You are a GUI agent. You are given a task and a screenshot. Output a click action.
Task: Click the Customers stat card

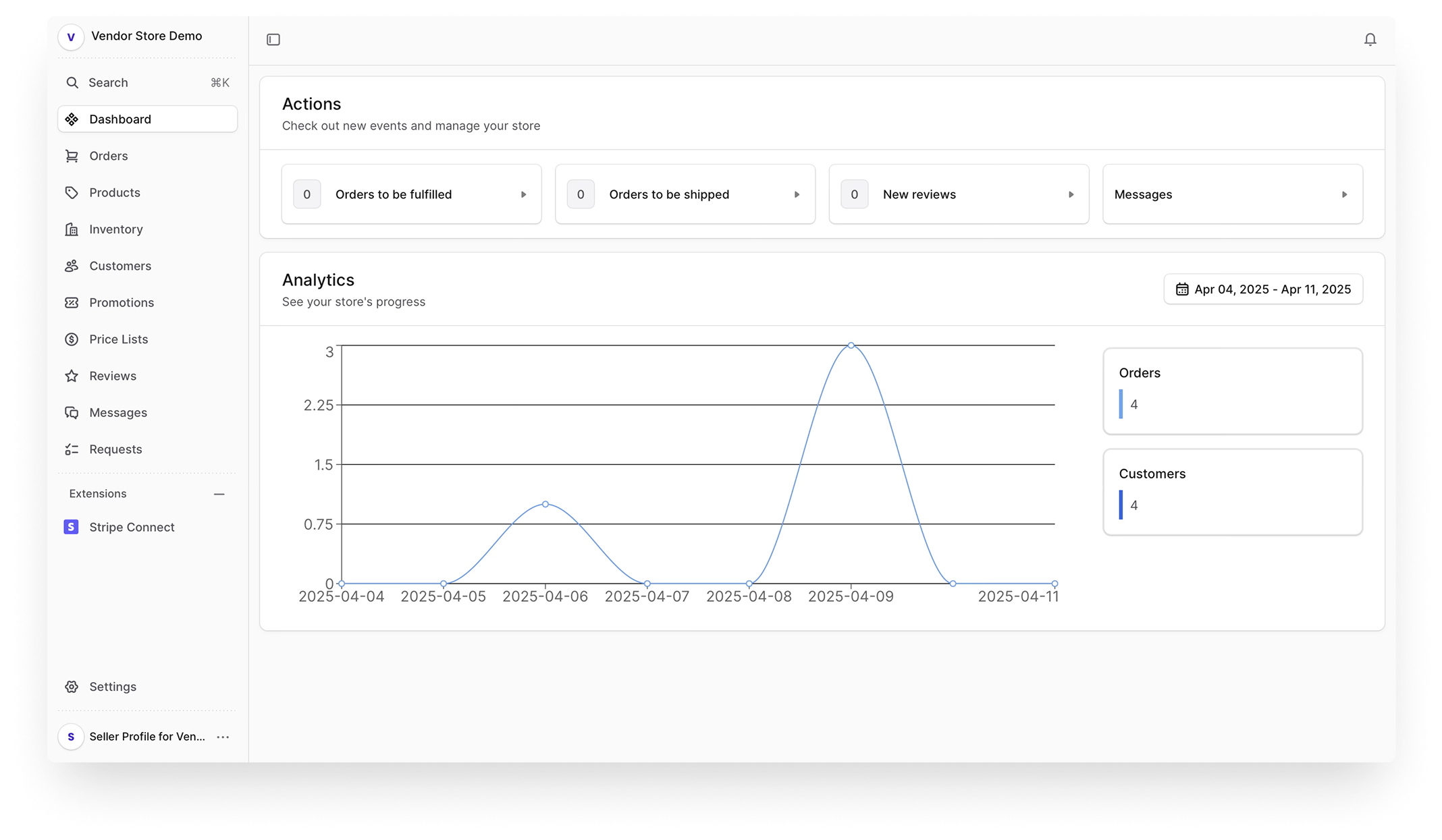click(x=1233, y=492)
